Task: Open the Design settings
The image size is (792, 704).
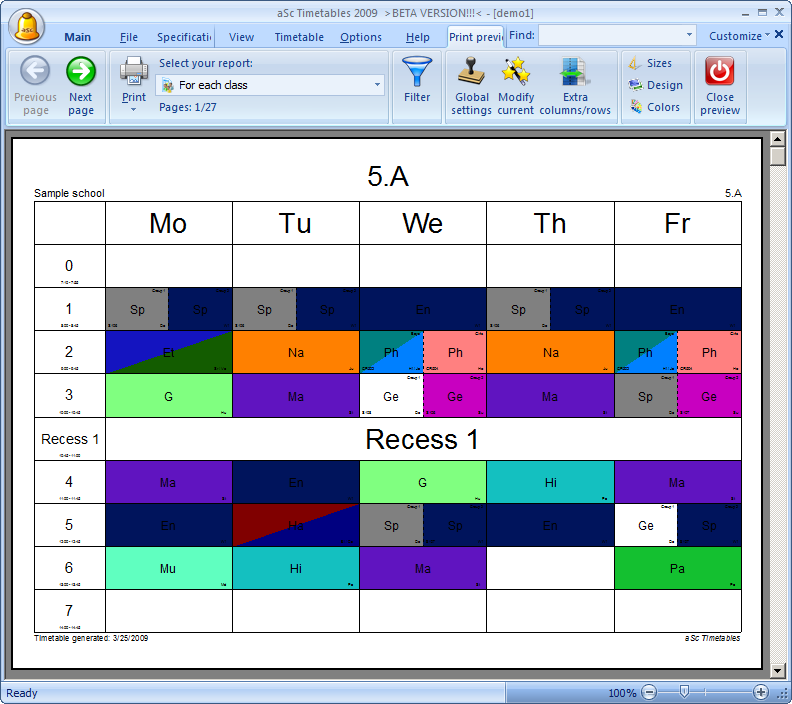Action: (654, 85)
